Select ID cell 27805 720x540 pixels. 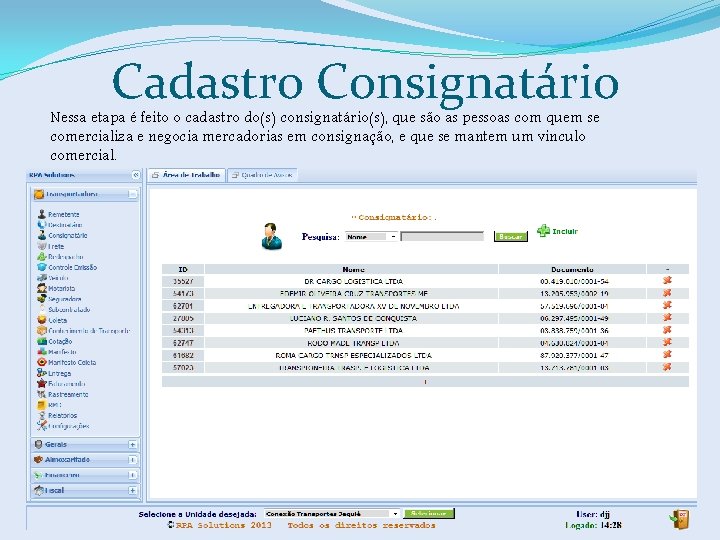pos(183,318)
